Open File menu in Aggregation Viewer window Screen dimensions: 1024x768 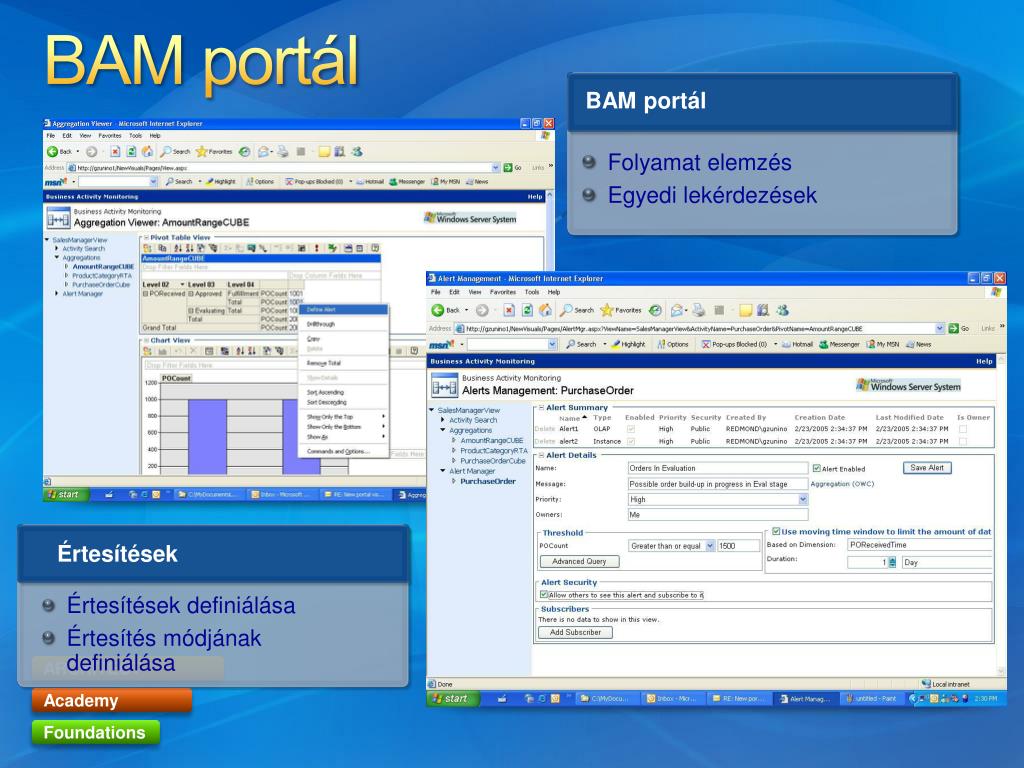50,136
